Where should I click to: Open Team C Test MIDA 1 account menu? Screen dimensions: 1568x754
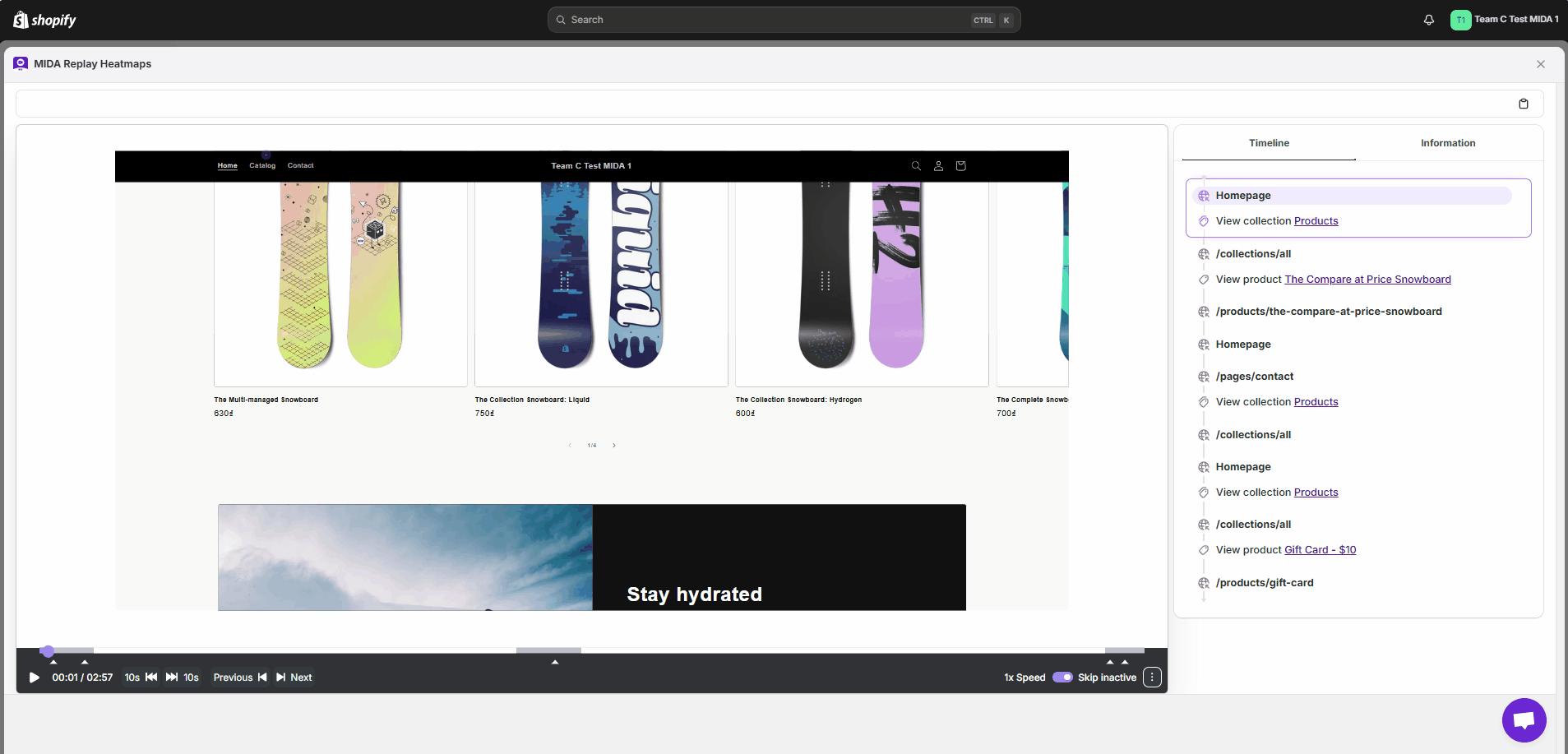pos(1505,20)
